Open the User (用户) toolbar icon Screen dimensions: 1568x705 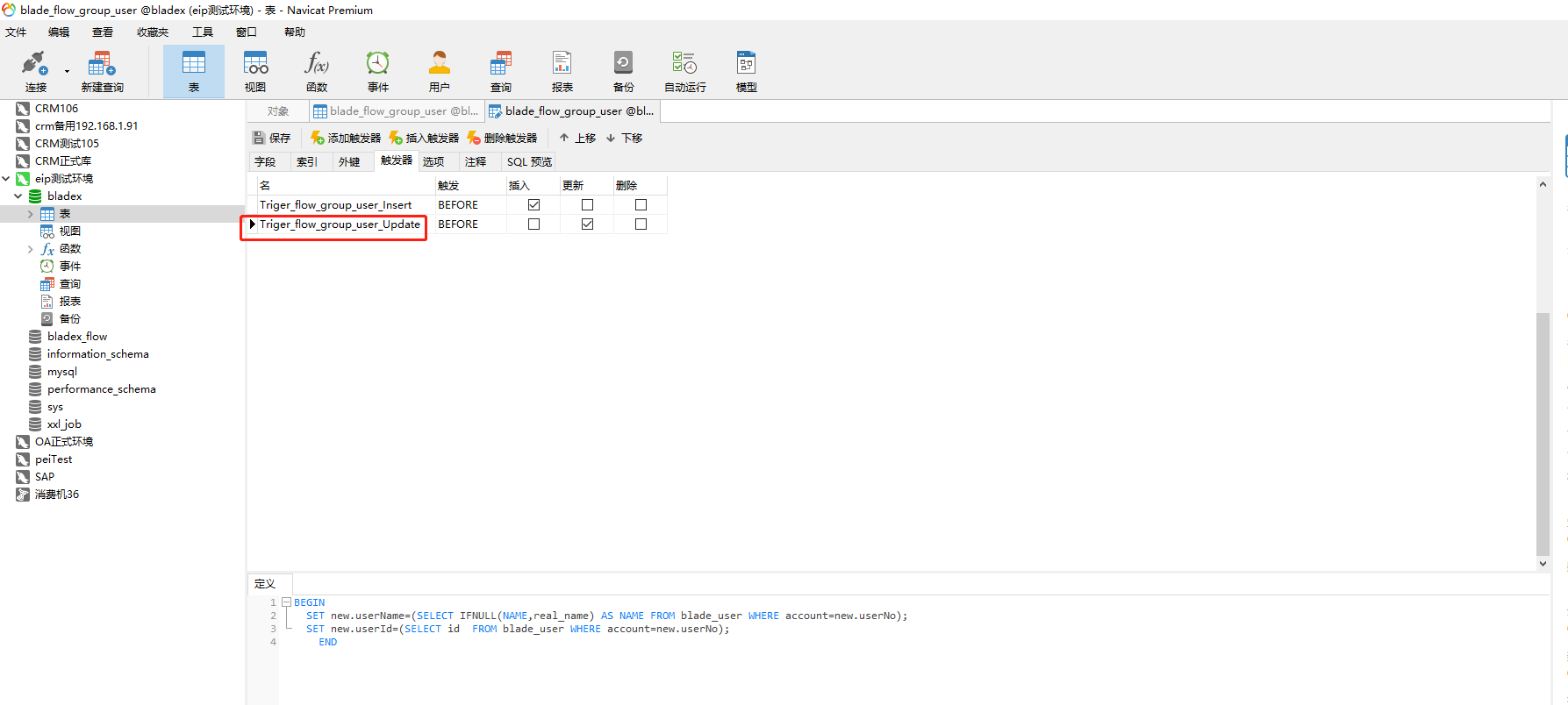(x=440, y=71)
